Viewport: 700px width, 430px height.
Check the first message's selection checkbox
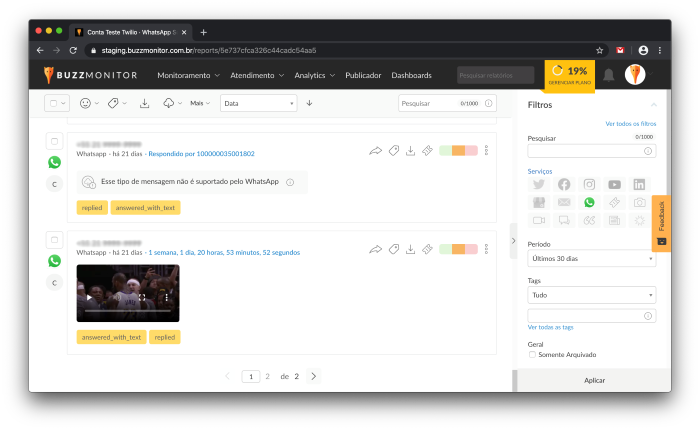[55, 142]
